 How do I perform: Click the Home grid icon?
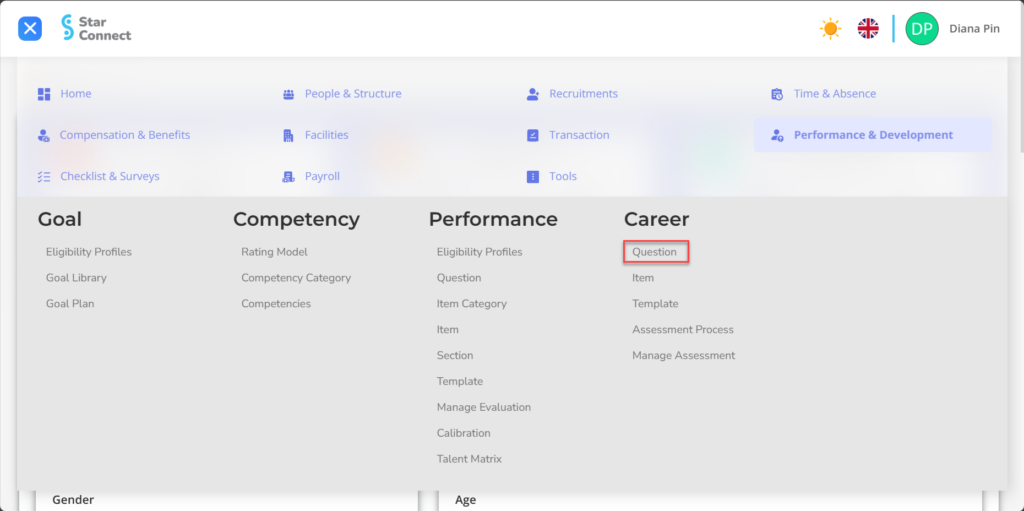44,94
